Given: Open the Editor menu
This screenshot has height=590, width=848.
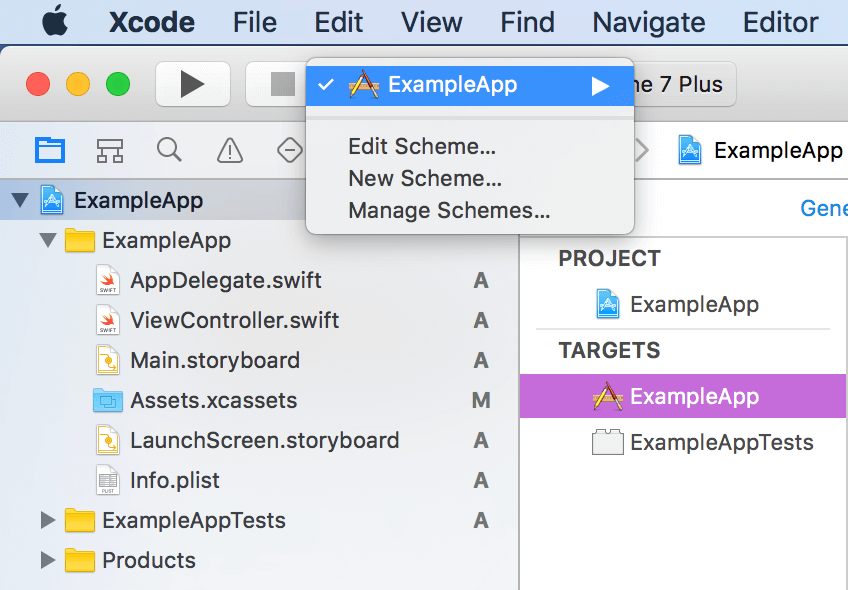Looking at the screenshot, I should [x=780, y=23].
